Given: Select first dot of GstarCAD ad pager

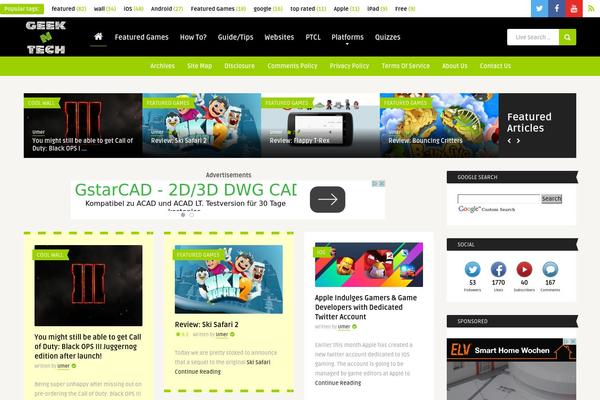Looking at the screenshot, I should tap(183, 215).
